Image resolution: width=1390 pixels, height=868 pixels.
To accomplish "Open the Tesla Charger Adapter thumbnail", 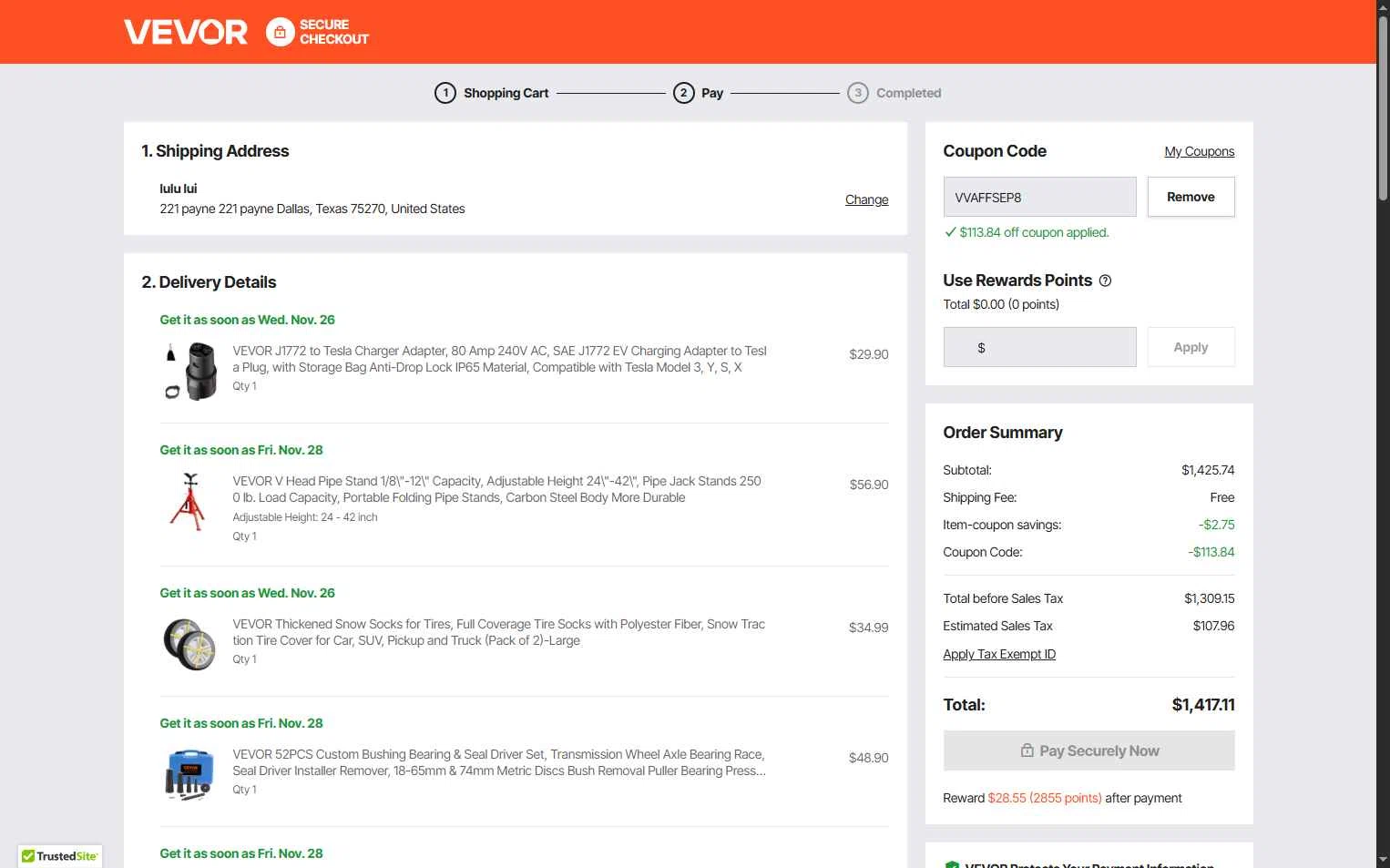I will click(190, 371).
